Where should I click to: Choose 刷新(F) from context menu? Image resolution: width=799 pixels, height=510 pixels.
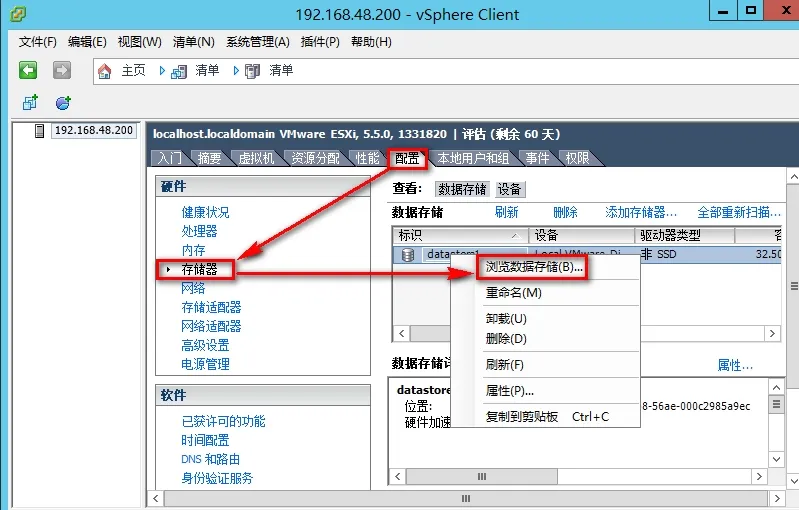(x=504, y=365)
